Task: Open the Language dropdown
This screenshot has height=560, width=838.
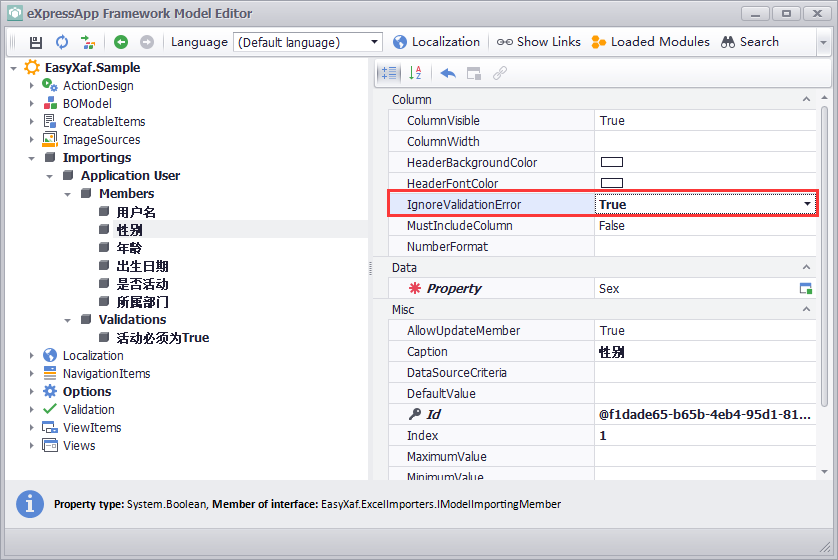Action: [375, 42]
